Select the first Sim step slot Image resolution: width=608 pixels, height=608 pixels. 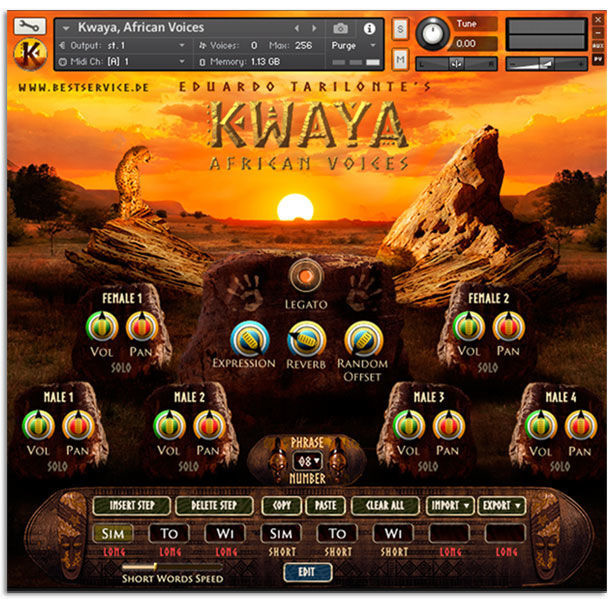113,534
